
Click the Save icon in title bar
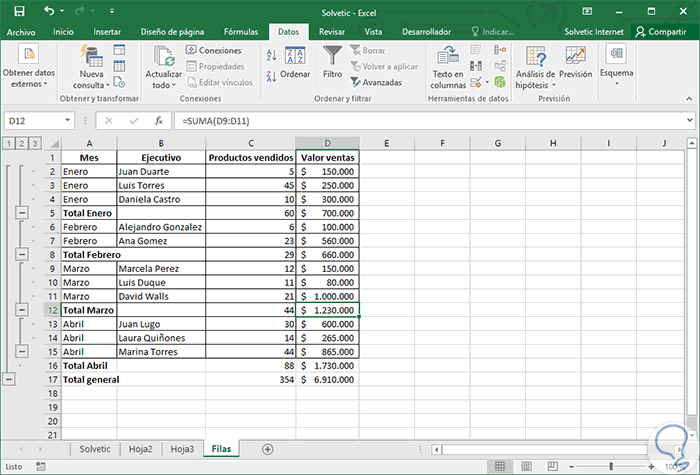click(21, 11)
